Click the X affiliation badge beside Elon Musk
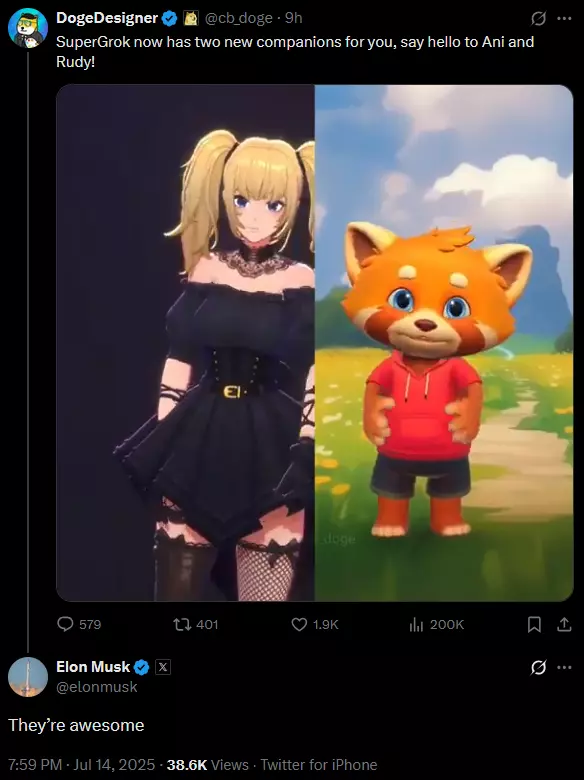Screen dimensions: 584x780 click(163, 667)
